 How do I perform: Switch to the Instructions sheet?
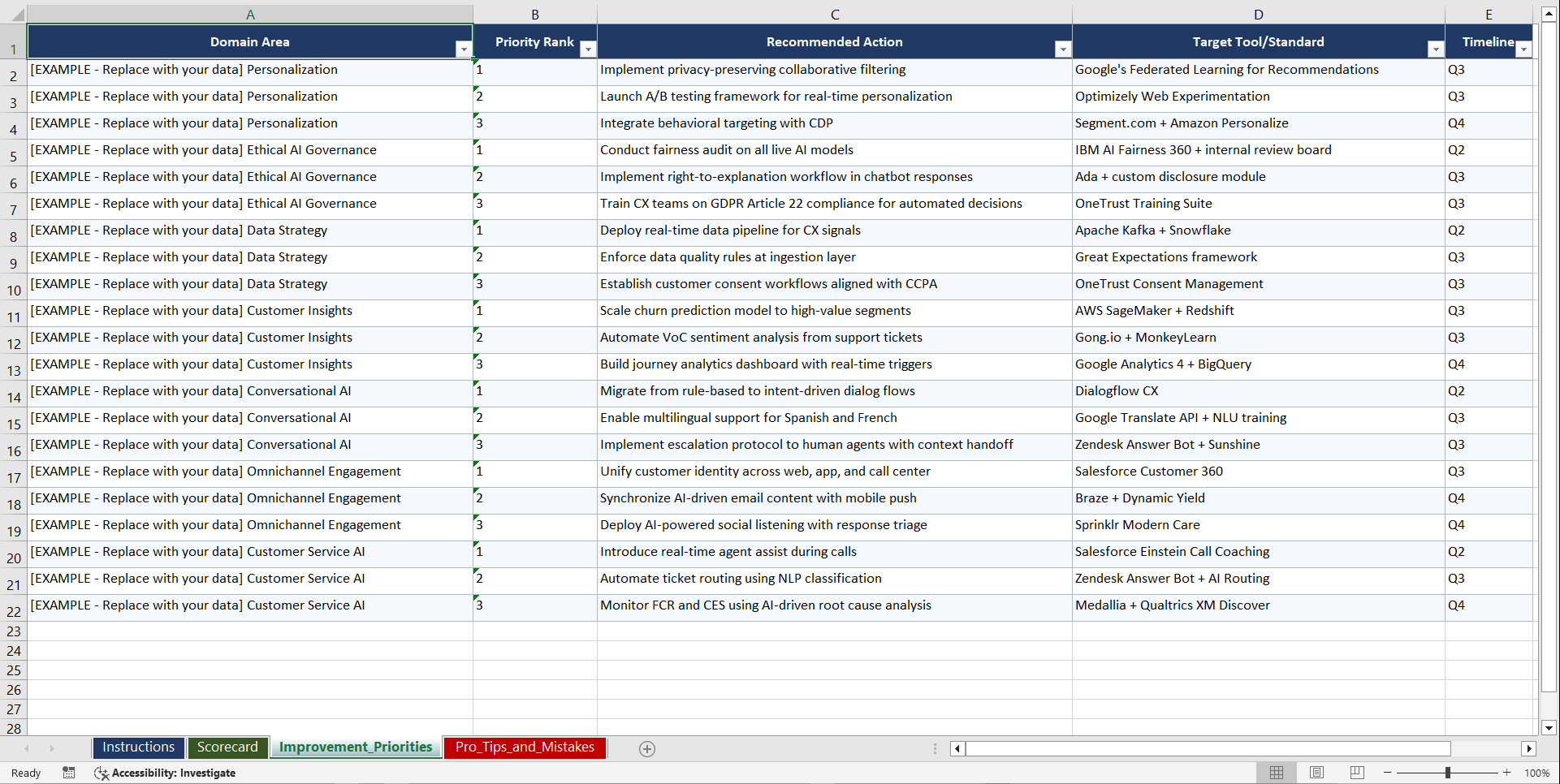[x=138, y=747]
